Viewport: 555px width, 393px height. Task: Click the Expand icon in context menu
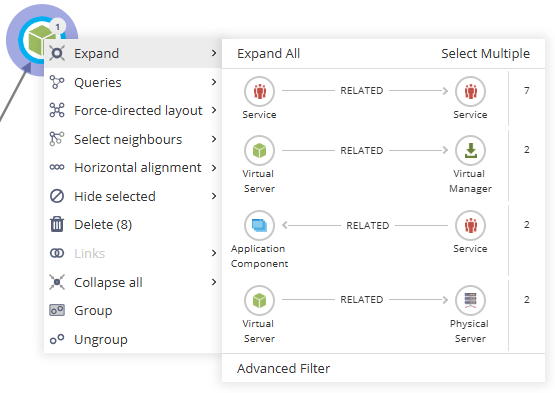[57, 53]
